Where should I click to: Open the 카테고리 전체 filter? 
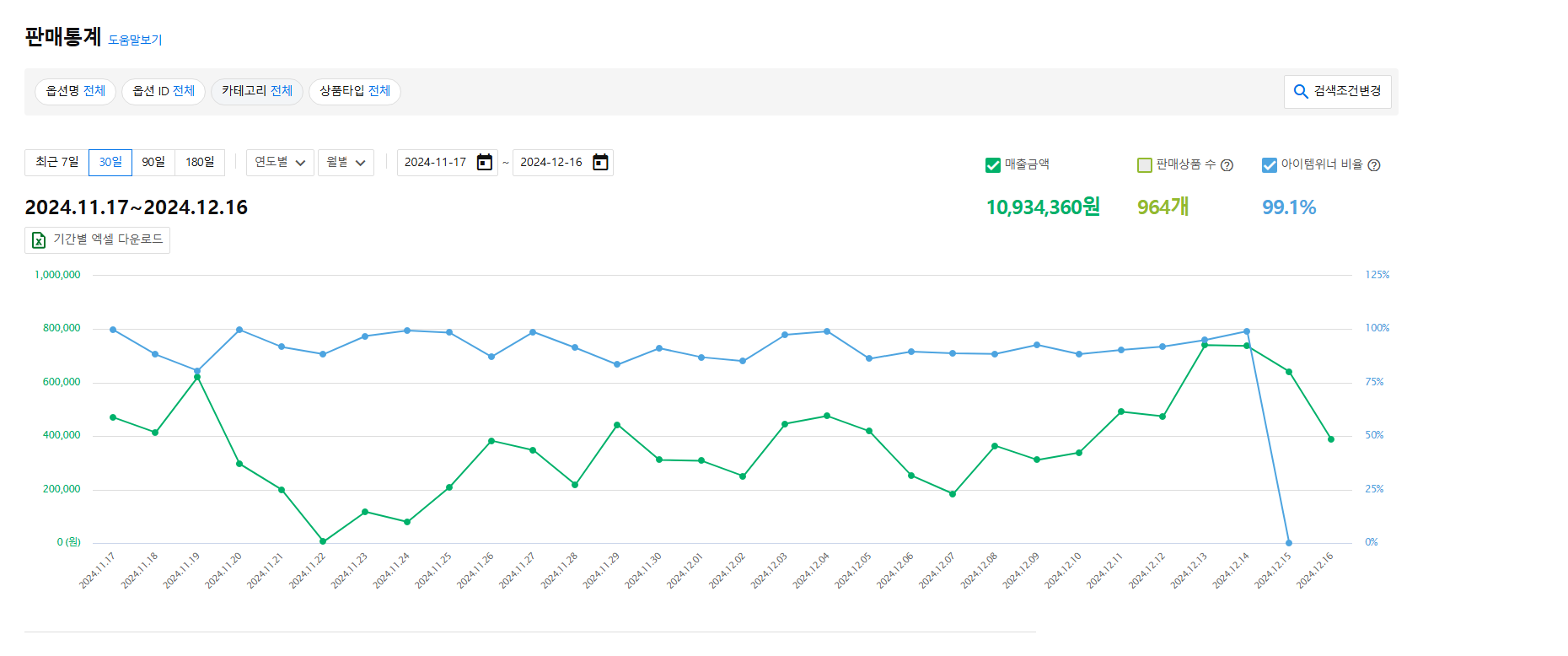tap(256, 91)
